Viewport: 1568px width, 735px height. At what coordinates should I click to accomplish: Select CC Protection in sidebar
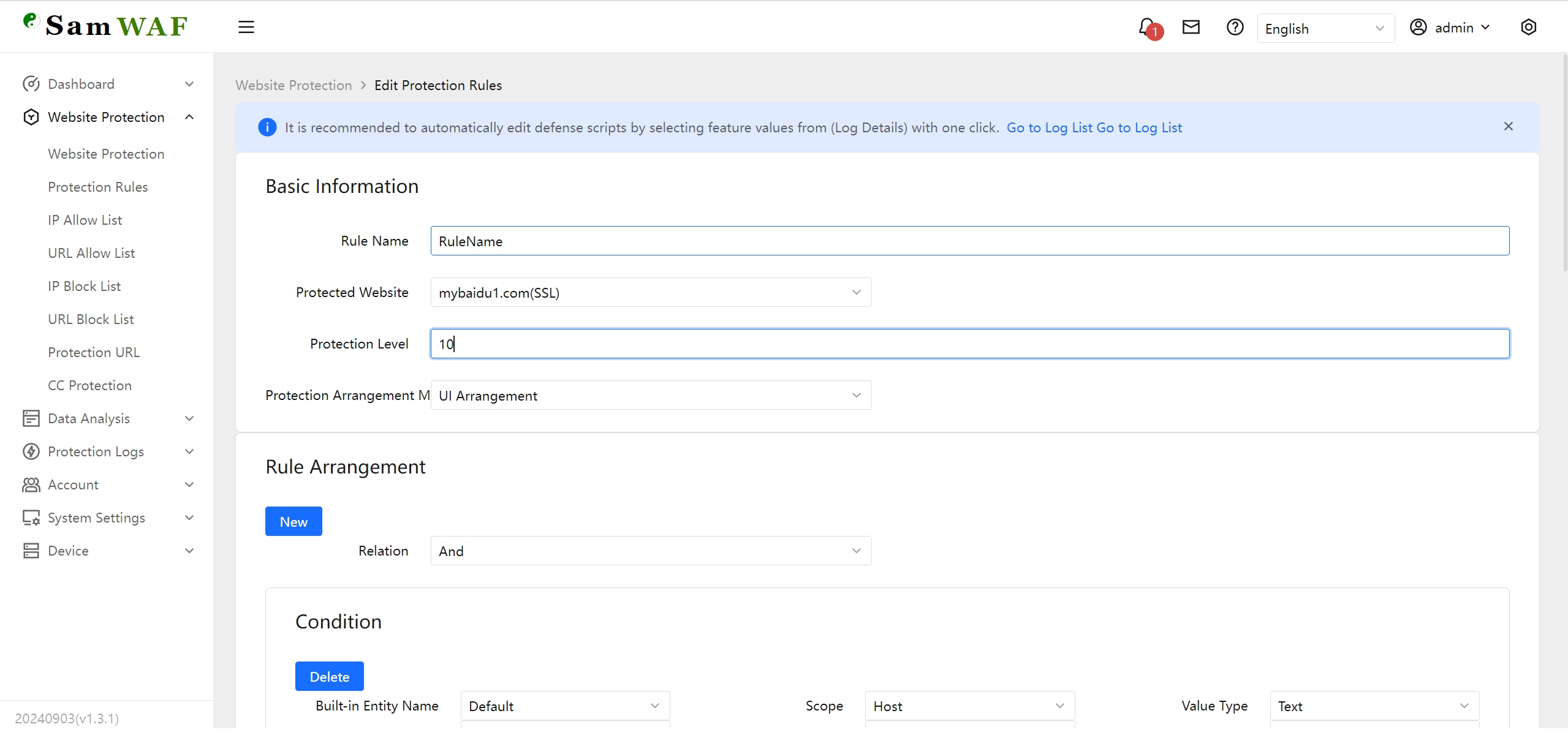(x=89, y=385)
